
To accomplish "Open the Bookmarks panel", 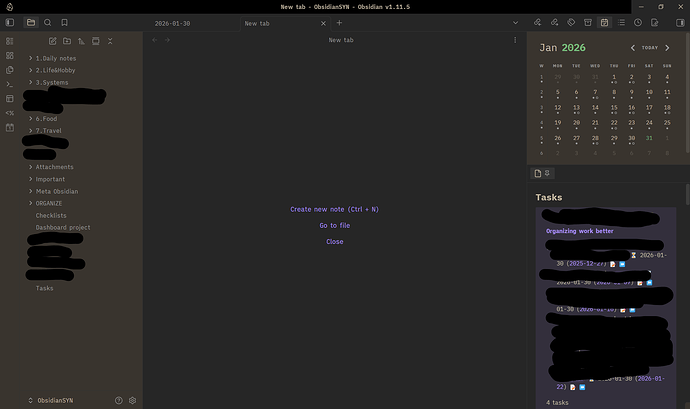I will [x=65, y=22].
